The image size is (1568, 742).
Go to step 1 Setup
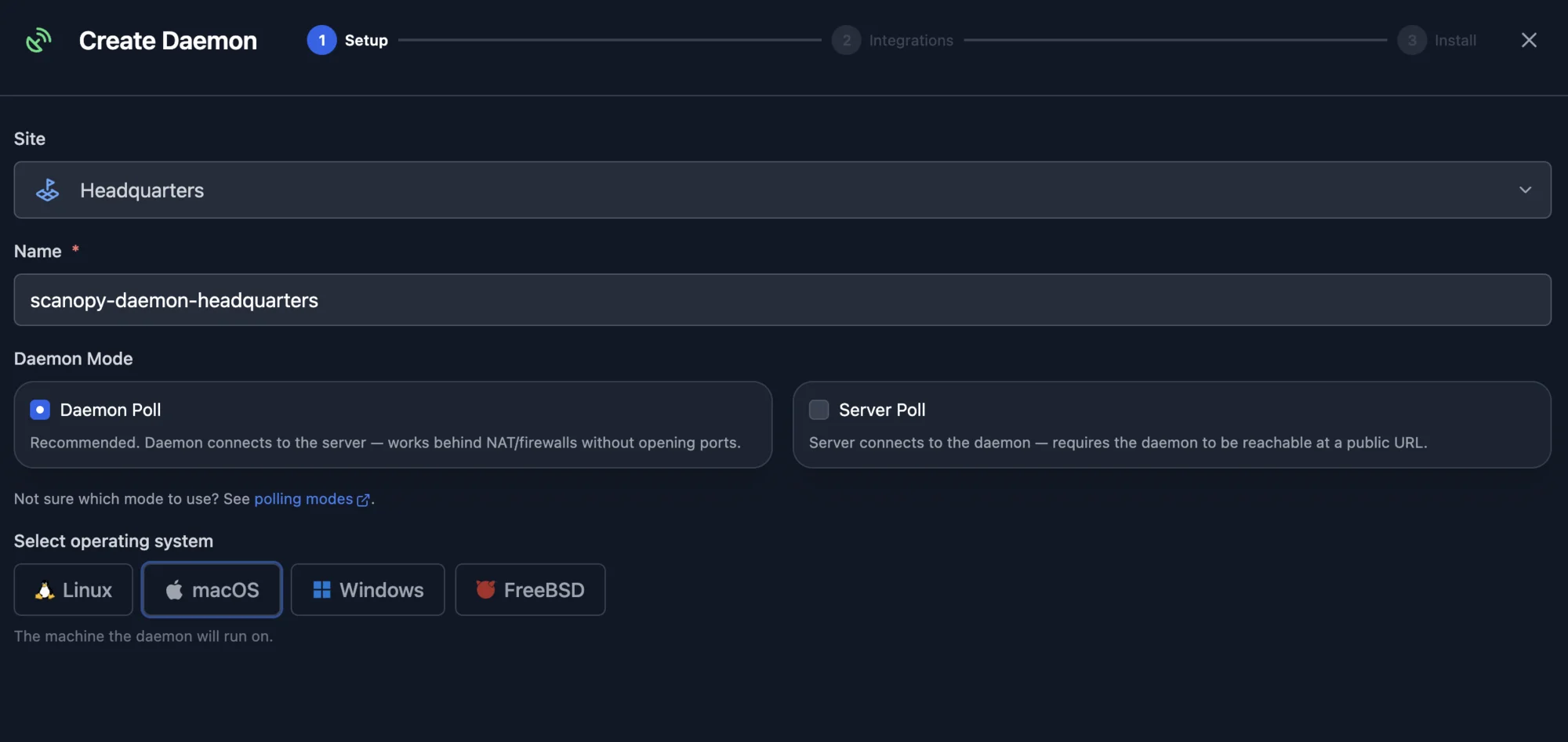click(347, 40)
